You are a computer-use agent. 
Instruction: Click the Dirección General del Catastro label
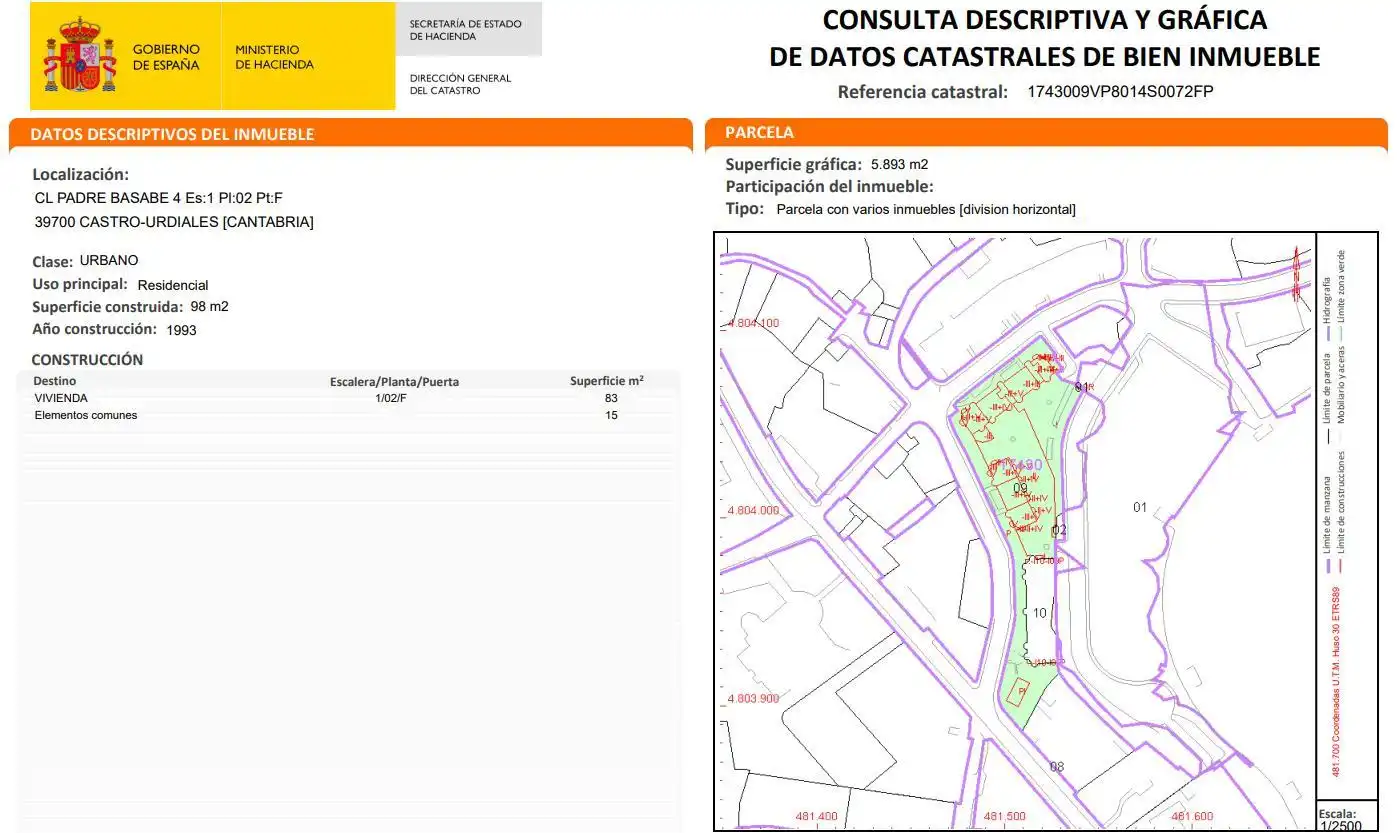[x=460, y=84]
